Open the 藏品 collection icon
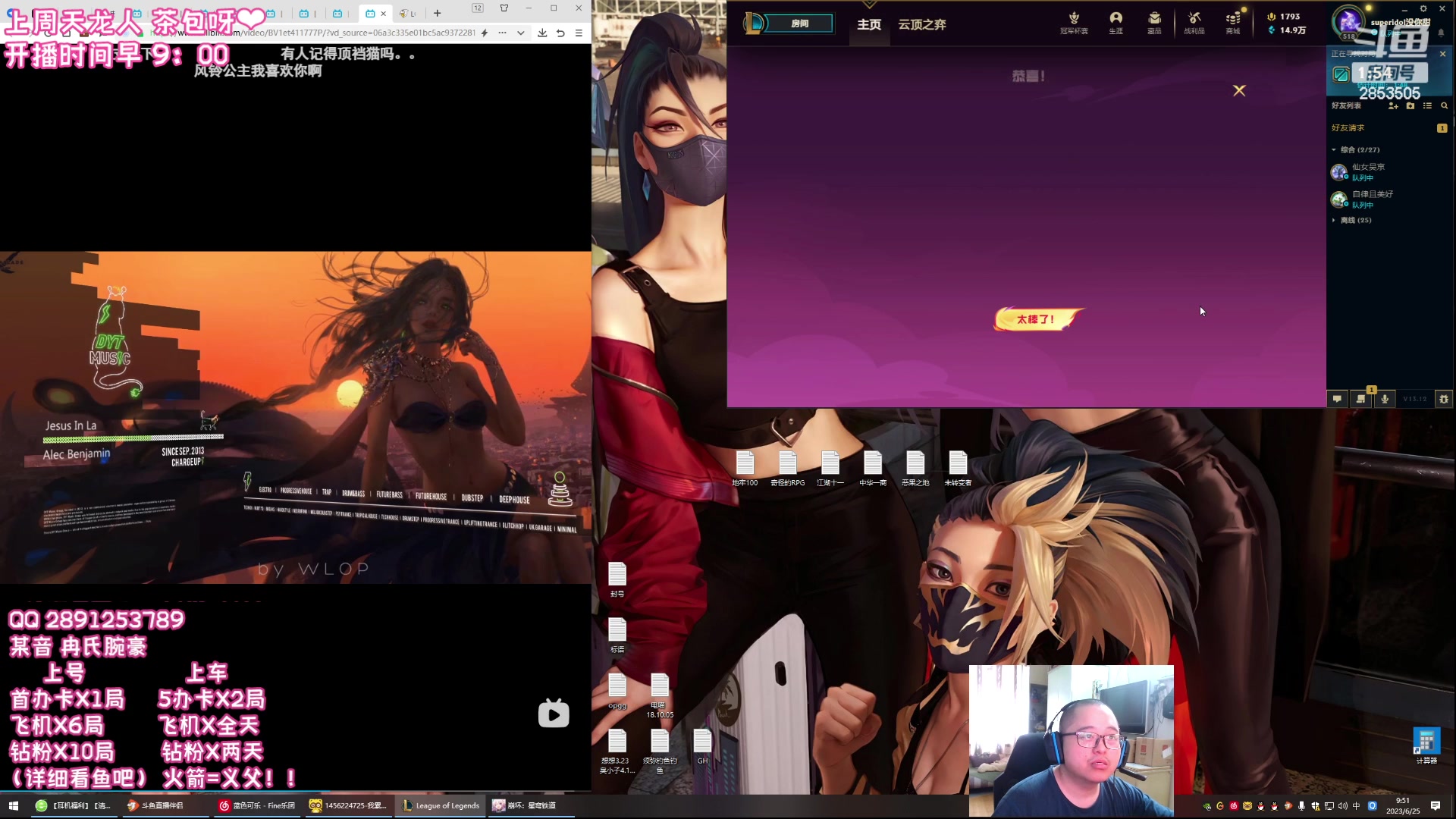The width and height of the screenshot is (1456, 819). [1154, 23]
